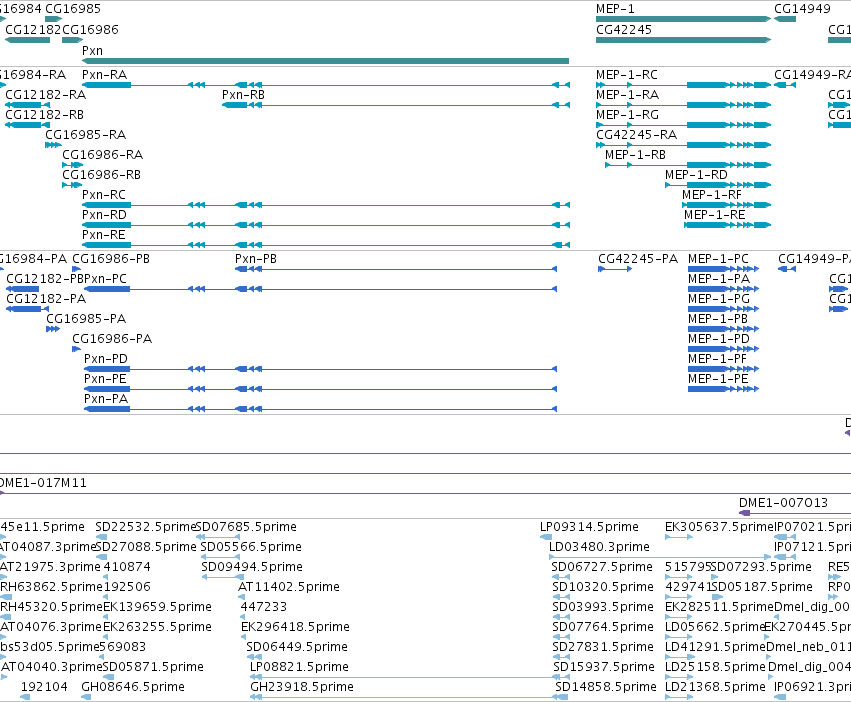Open the CG16986 gene label
The image size is (851, 702).
90,29
